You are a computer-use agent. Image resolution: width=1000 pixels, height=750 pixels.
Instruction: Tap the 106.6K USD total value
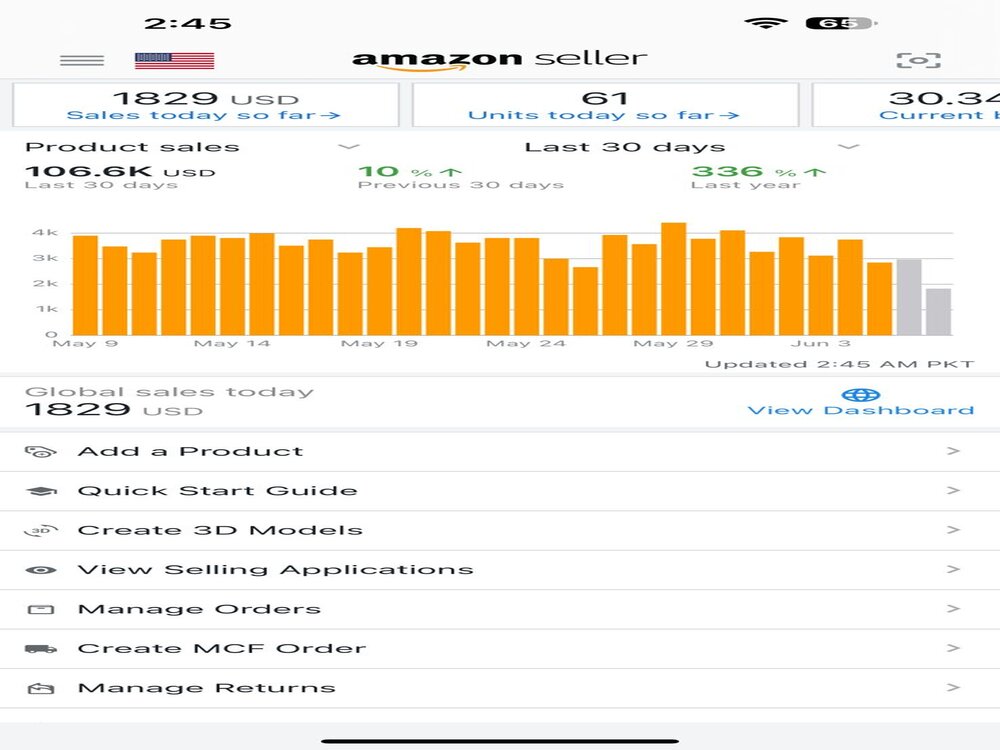pos(120,172)
